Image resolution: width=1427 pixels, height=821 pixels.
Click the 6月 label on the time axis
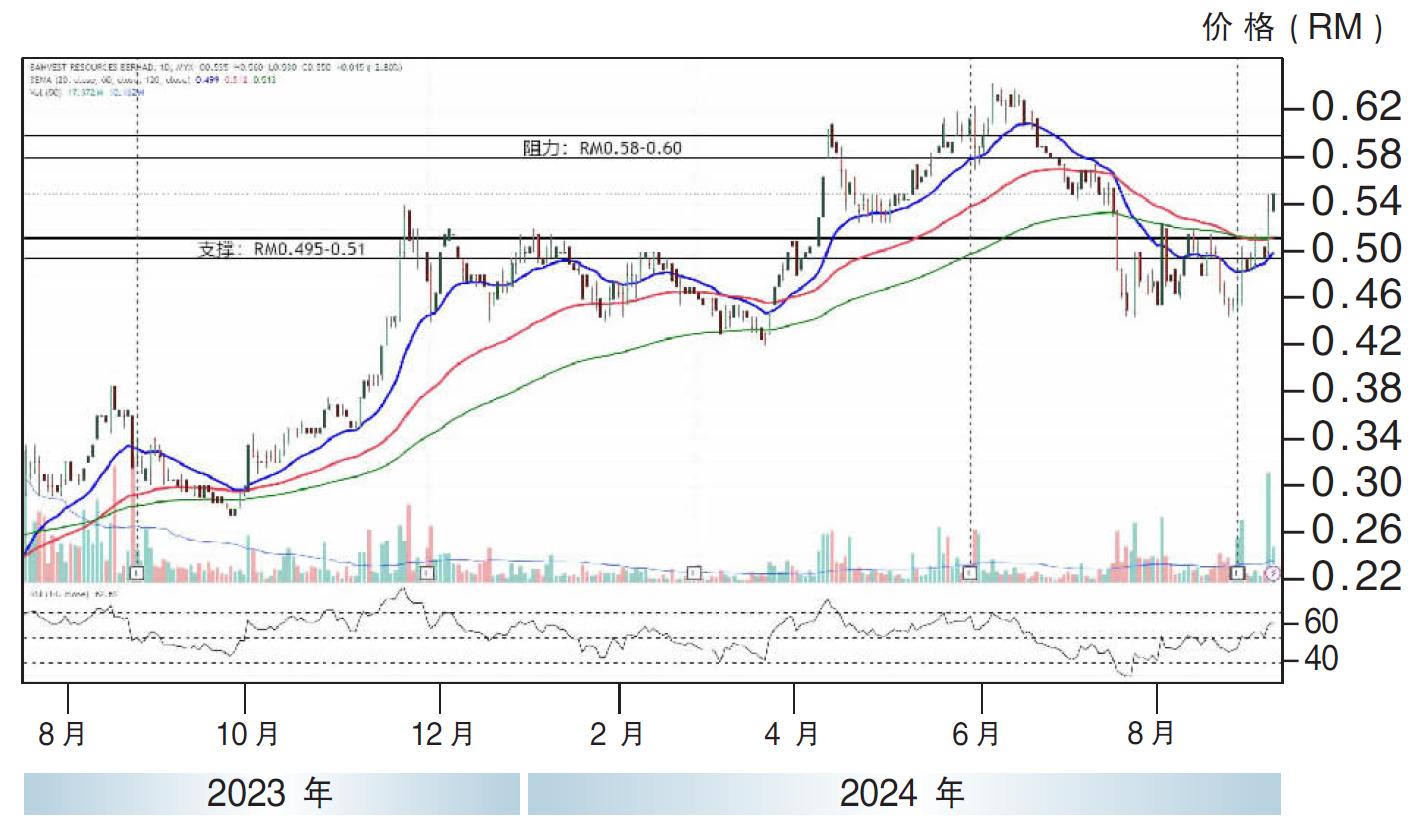(976, 735)
